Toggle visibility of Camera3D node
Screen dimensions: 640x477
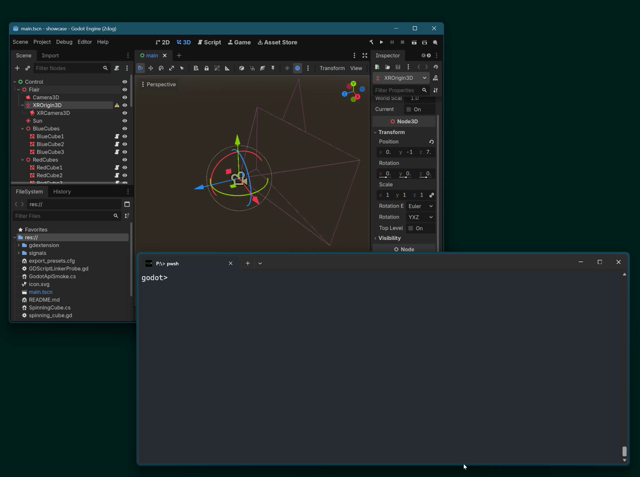click(x=124, y=98)
